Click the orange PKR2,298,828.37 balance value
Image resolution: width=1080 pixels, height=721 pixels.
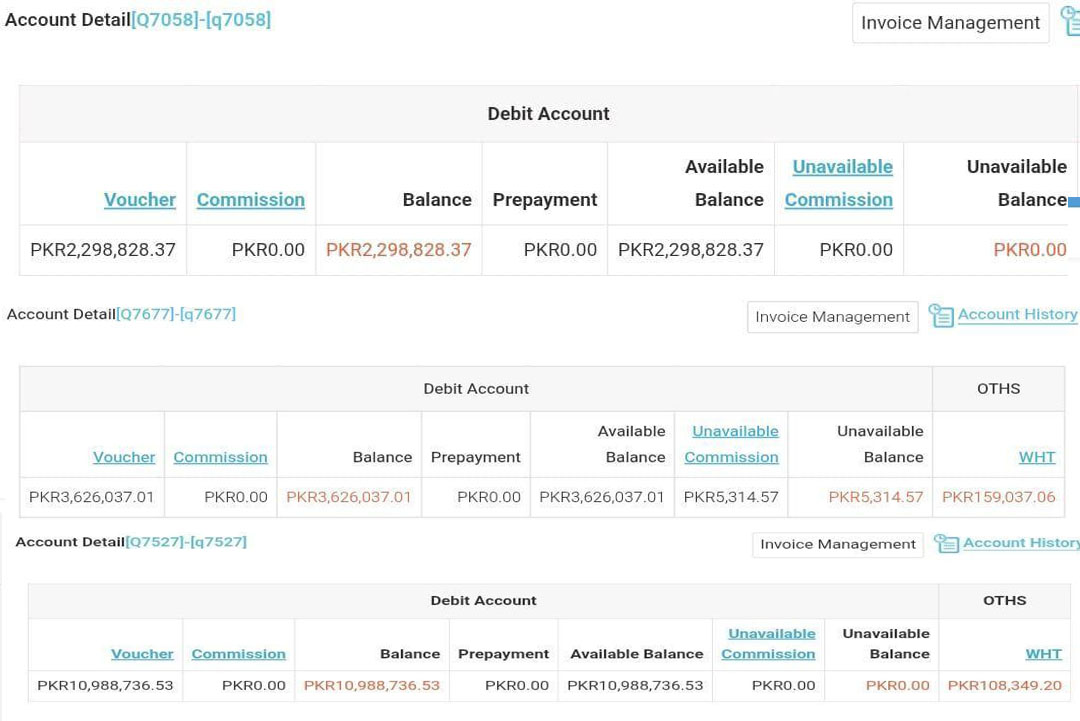click(398, 250)
